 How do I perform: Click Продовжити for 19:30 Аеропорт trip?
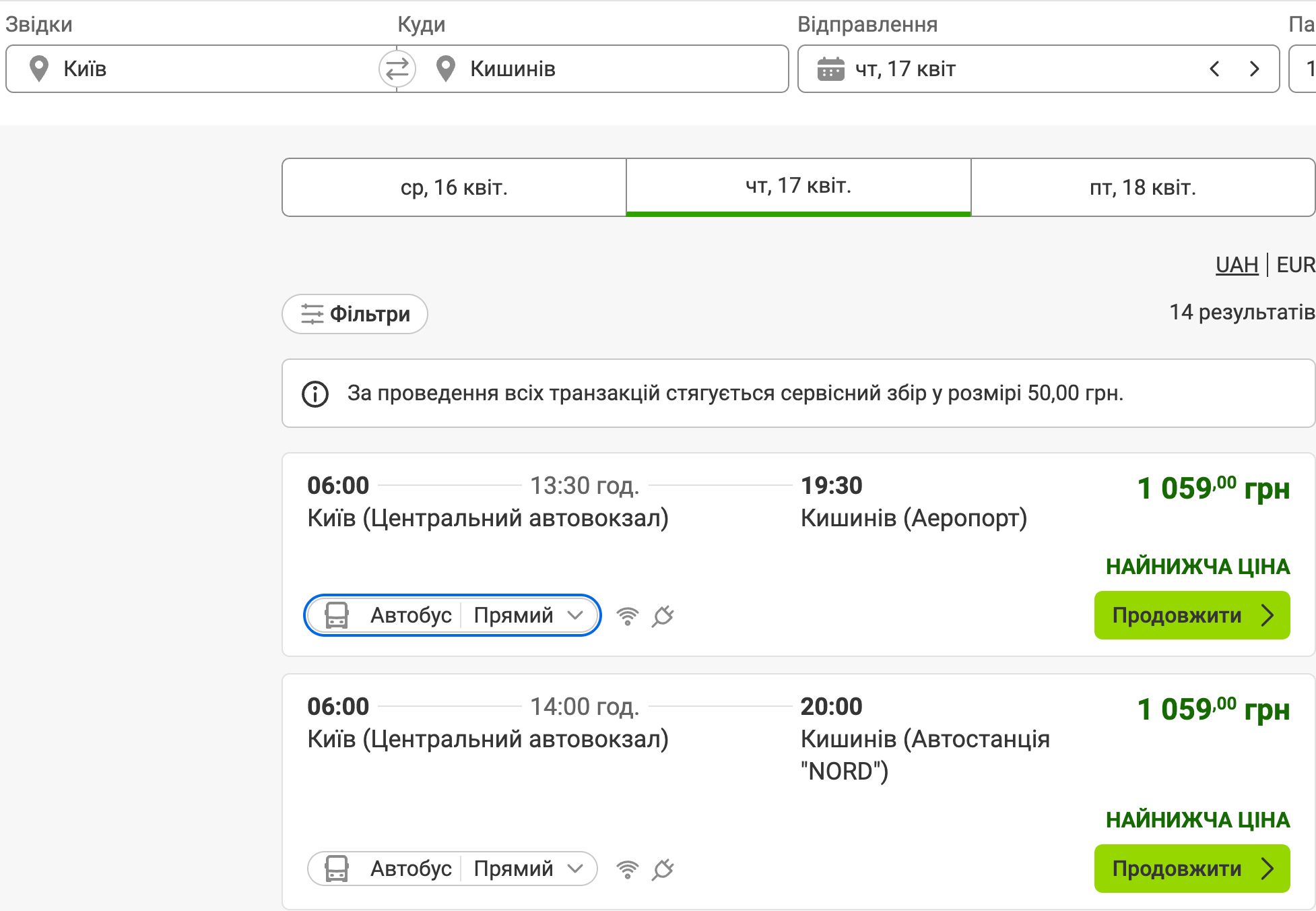(1192, 615)
